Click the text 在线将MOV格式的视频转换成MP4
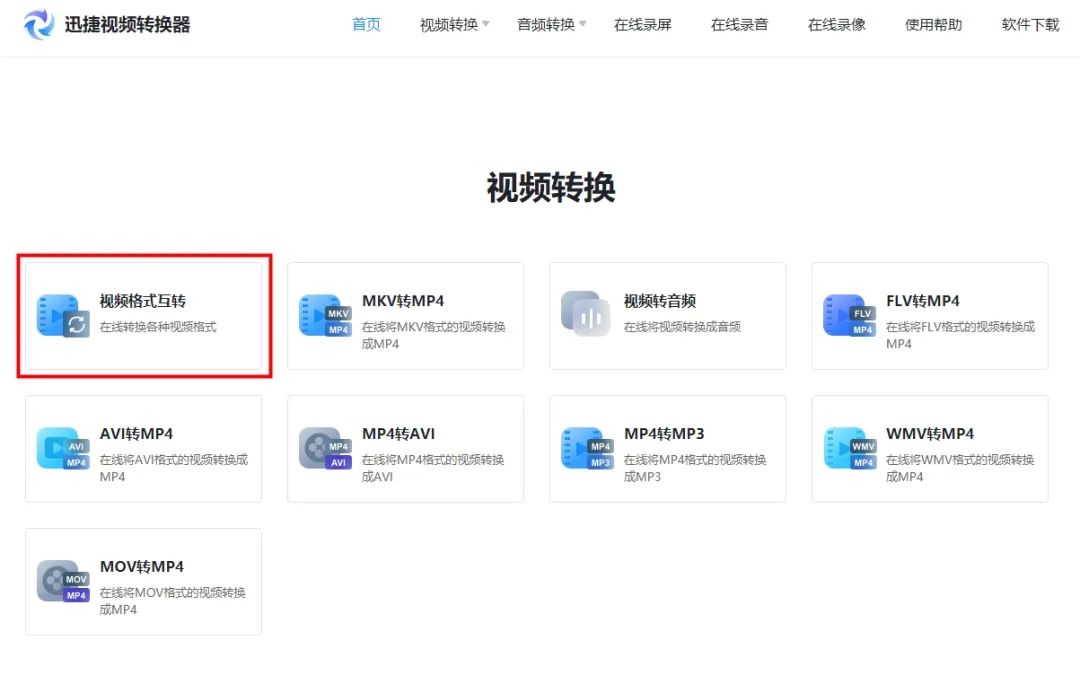 172,601
